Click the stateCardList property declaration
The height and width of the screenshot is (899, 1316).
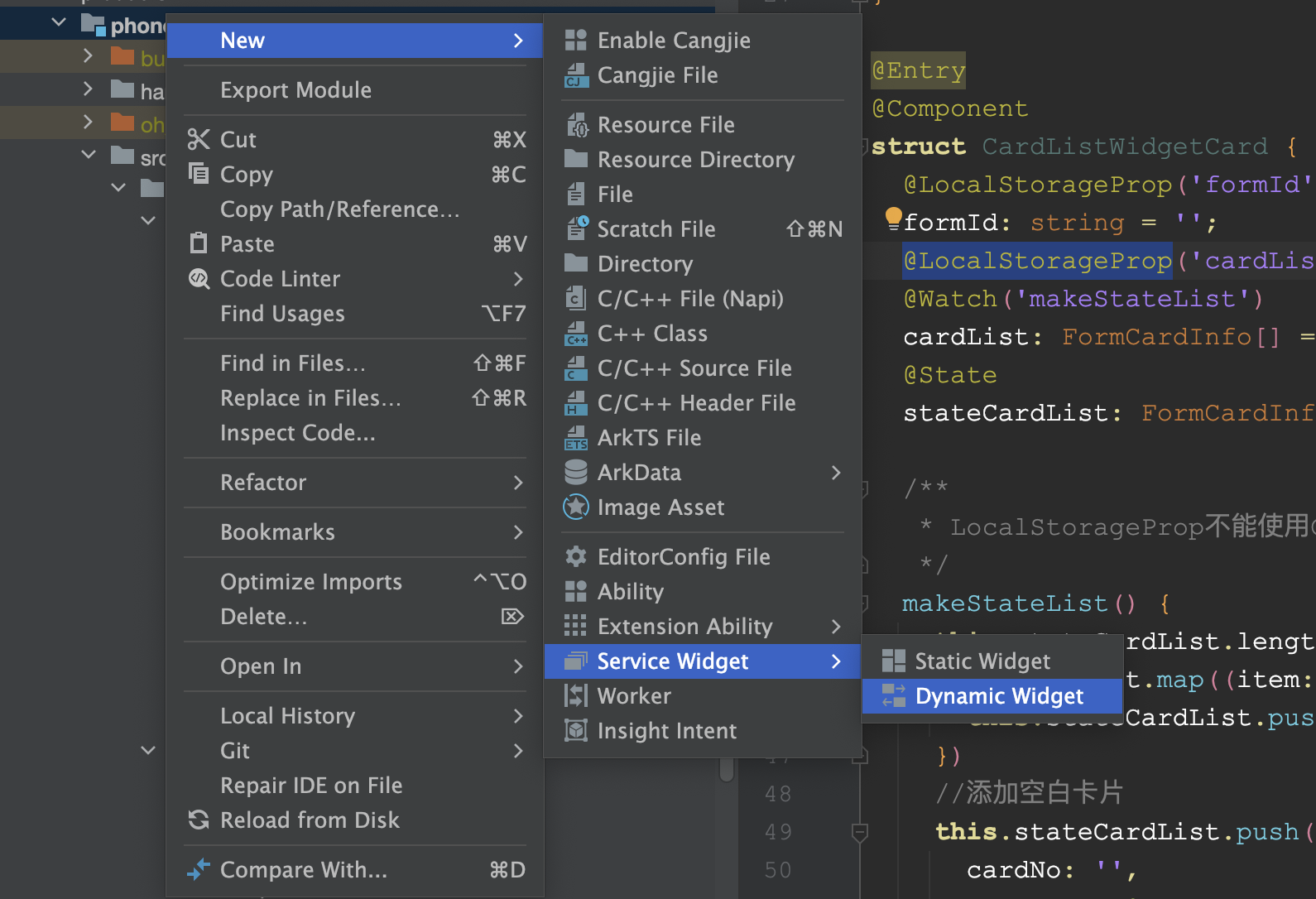pyautogui.click(x=1109, y=413)
